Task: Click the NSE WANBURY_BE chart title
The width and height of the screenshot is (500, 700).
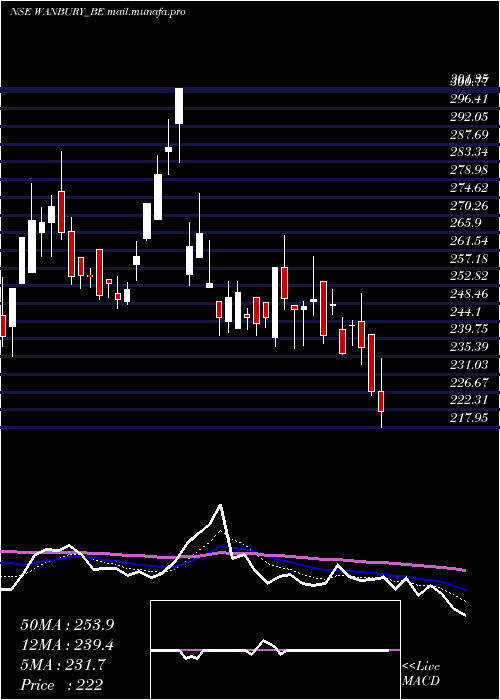Action: [x=98, y=12]
